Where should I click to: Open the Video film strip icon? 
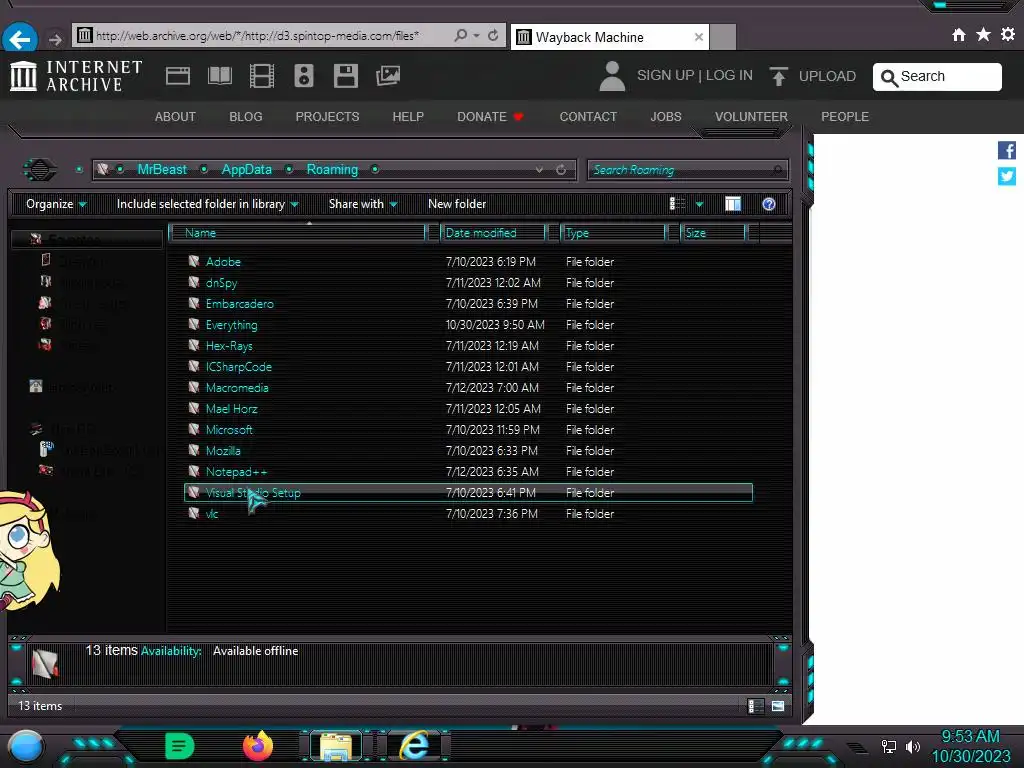pyautogui.click(x=262, y=76)
